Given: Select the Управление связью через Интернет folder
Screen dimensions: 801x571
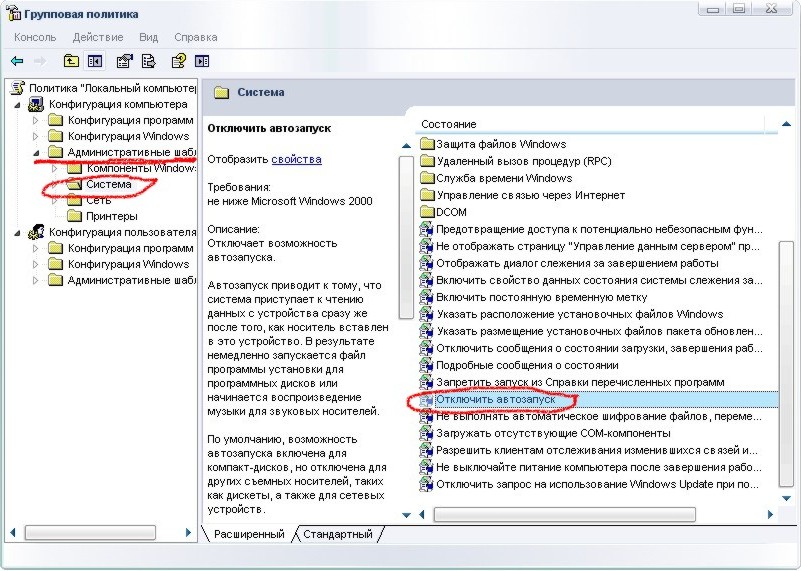Looking at the screenshot, I should tap(523, 195).
